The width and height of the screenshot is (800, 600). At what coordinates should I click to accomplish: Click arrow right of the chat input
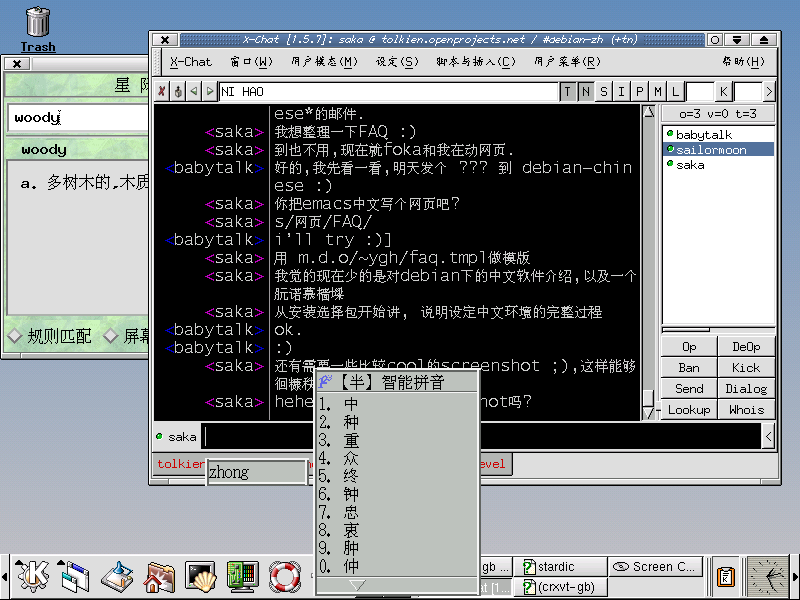pyautogui.click(x=768, y=436)
